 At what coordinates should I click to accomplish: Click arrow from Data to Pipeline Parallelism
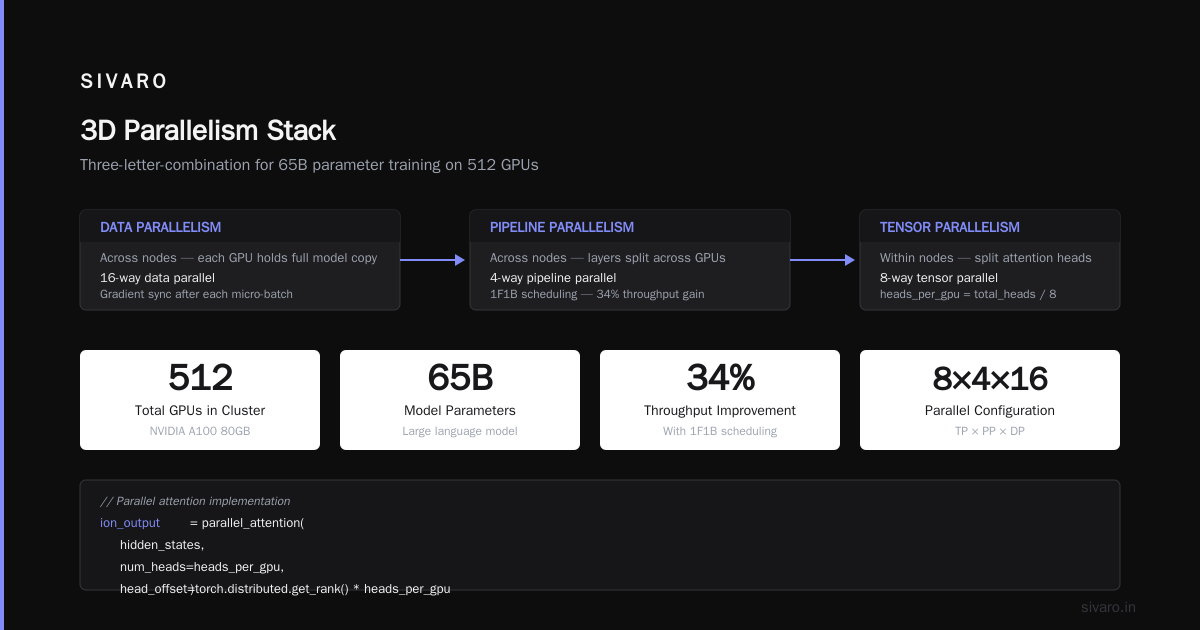[433, 260]
